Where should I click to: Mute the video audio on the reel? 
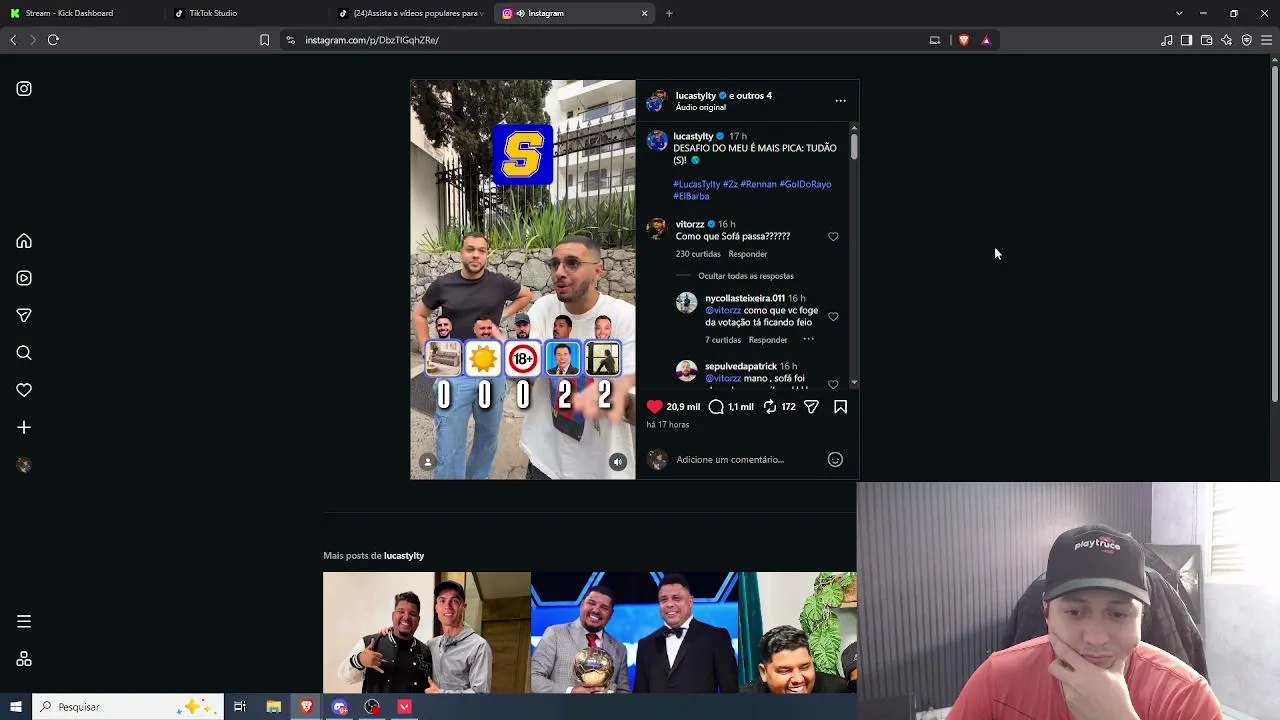point(618,462)
